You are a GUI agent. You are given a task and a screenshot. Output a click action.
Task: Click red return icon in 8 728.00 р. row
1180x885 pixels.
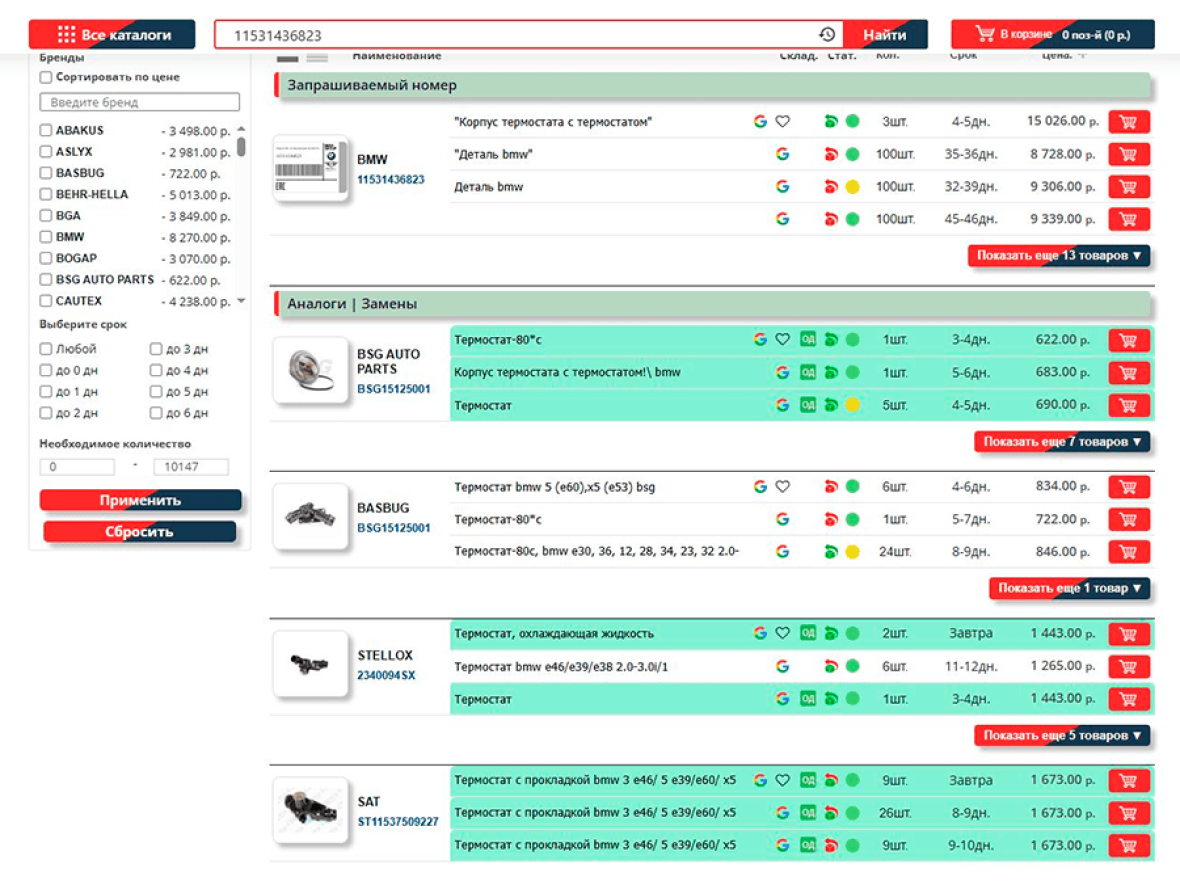(x=831, y=154)
